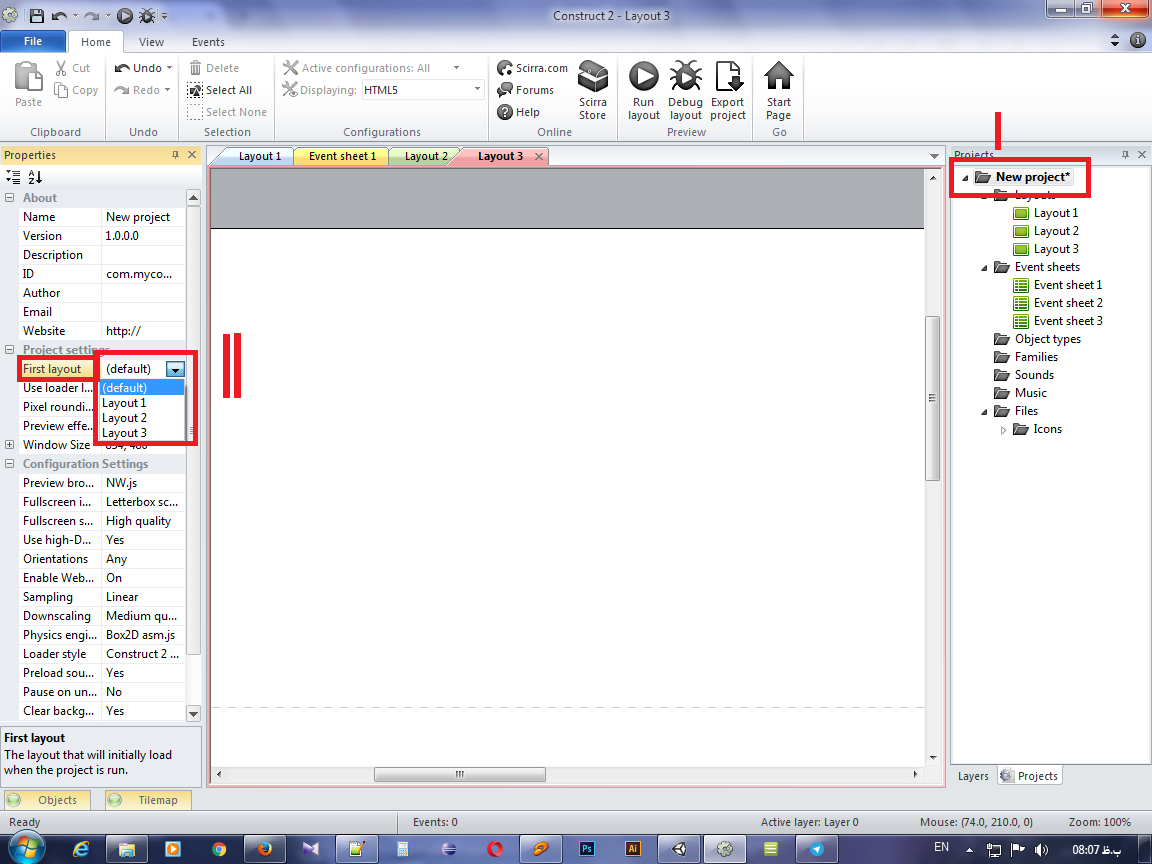Click the First layout dropdown arrow
The height and width of the screenshot is (864, 1152).
175,370
